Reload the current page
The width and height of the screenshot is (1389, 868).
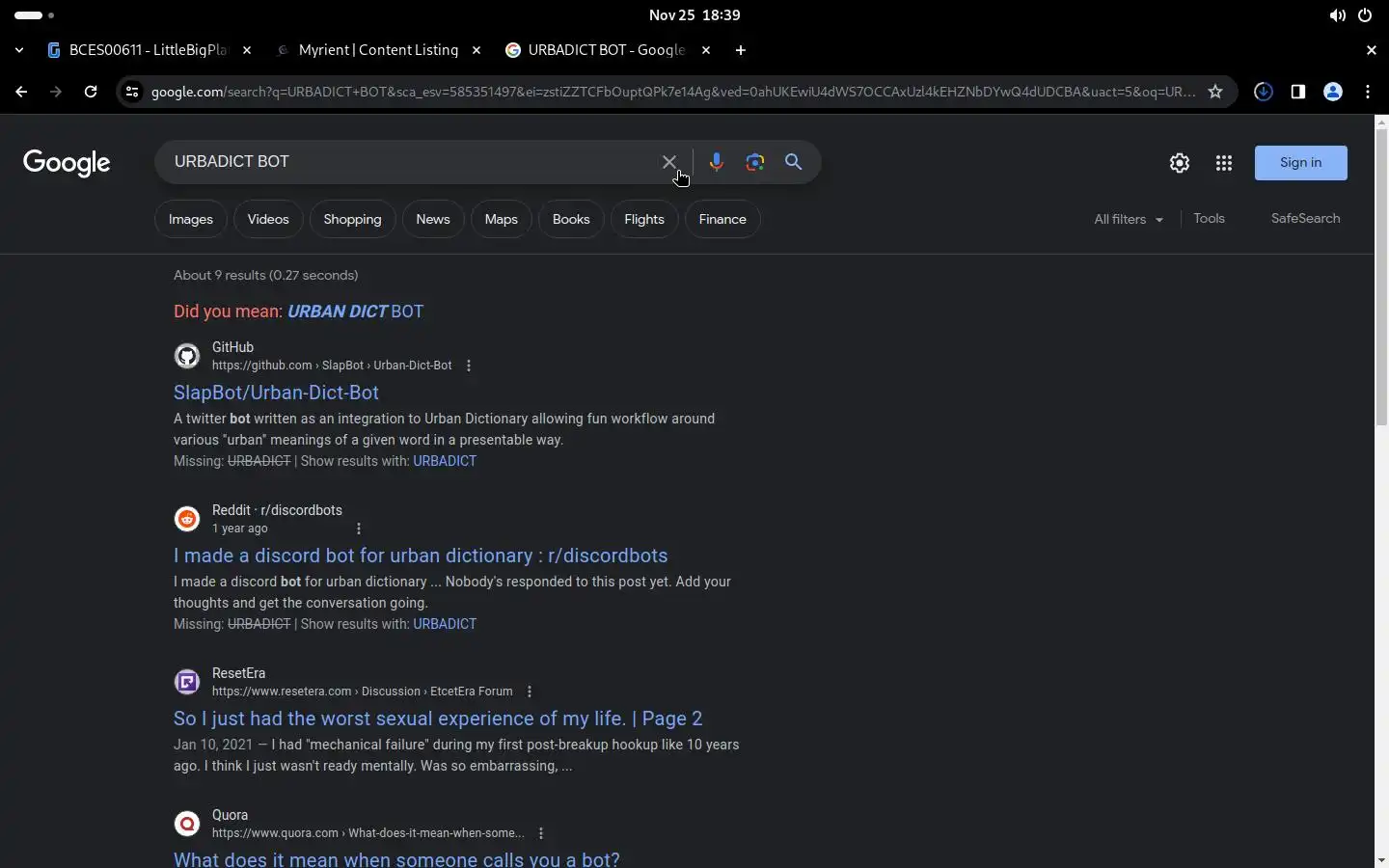point(91,92)
